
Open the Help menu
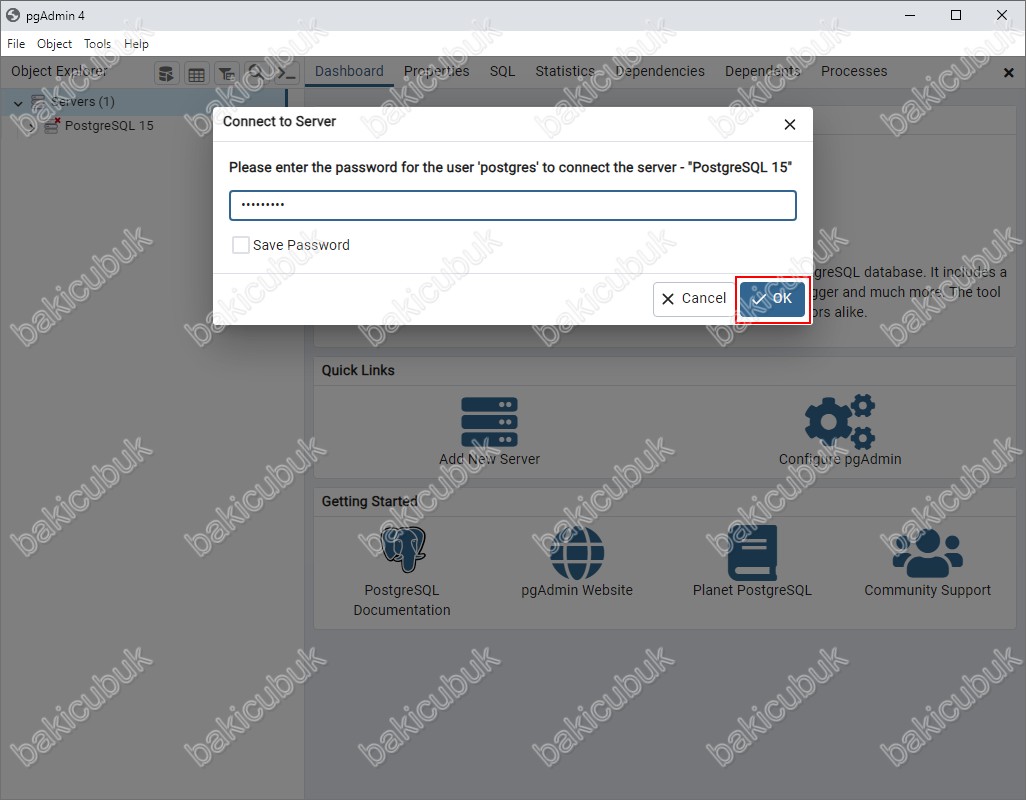coord(136,44)
